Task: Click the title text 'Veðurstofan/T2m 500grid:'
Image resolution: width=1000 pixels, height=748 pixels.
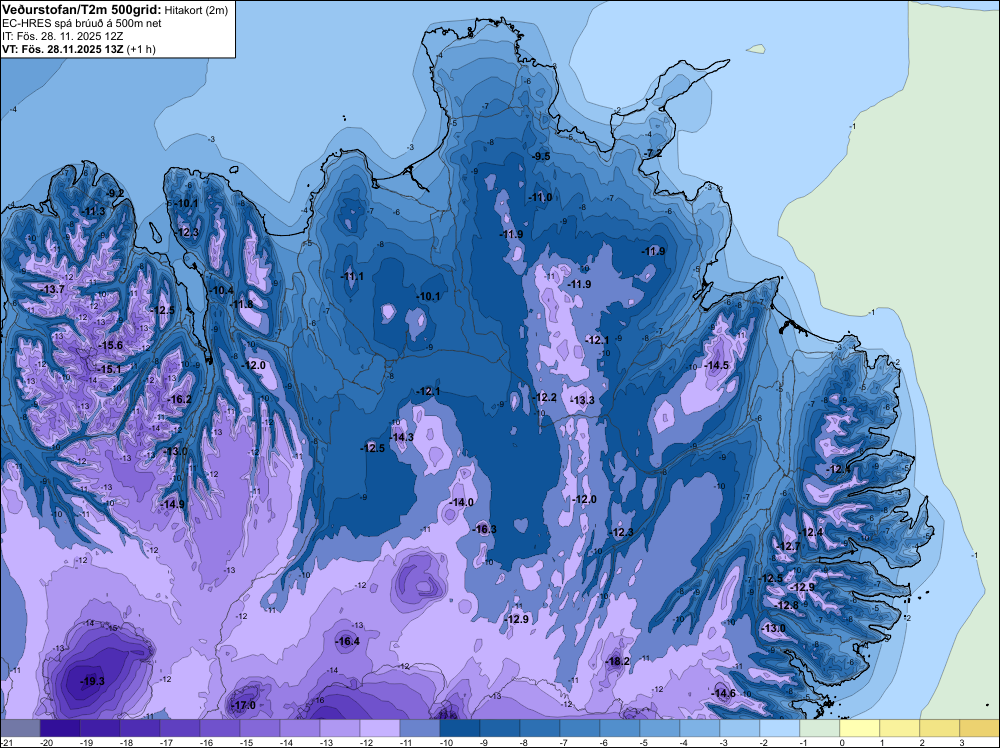Action: (x=81, y=9)
